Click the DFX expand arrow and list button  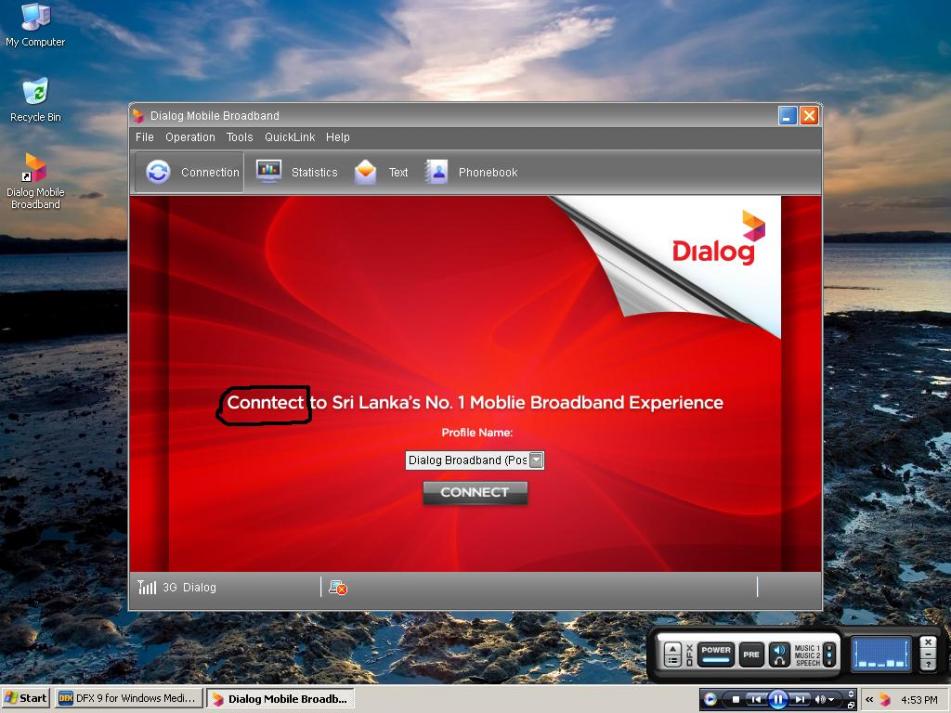click(673, 655)
